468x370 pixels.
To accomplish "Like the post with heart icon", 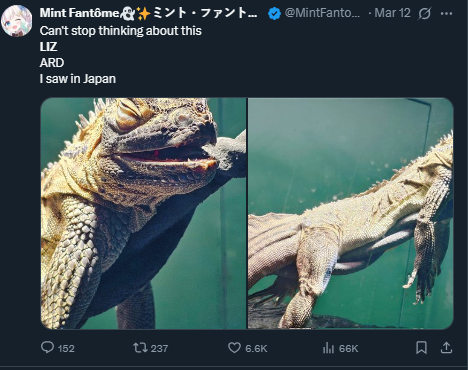I will [234, 348].
